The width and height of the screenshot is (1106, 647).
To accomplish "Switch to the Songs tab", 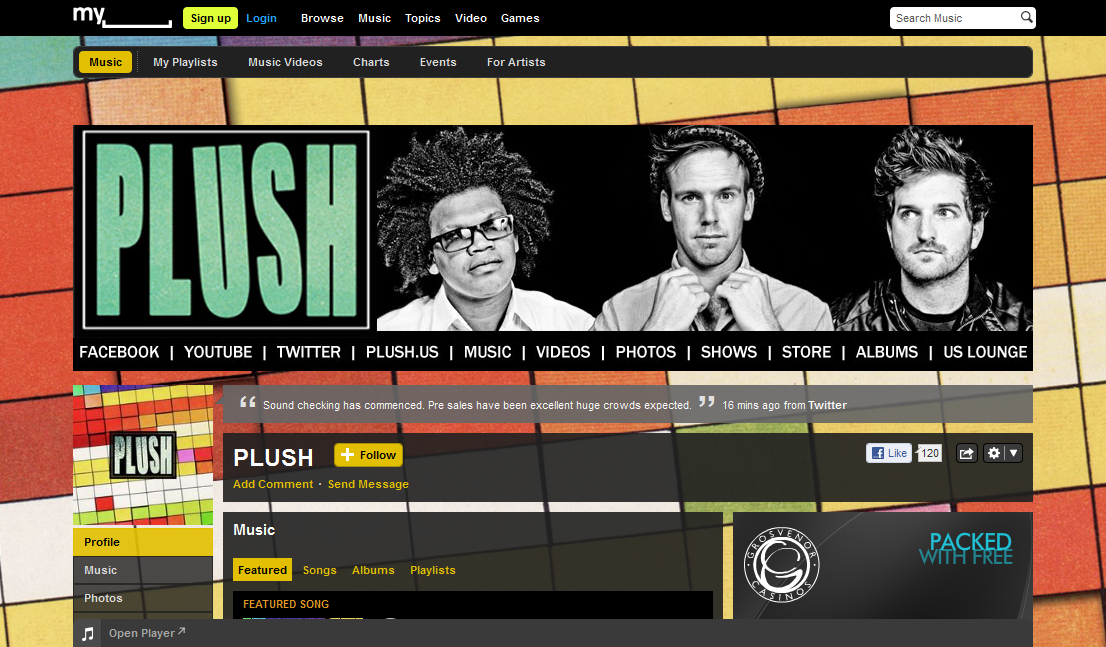I will tap(320, 570).
